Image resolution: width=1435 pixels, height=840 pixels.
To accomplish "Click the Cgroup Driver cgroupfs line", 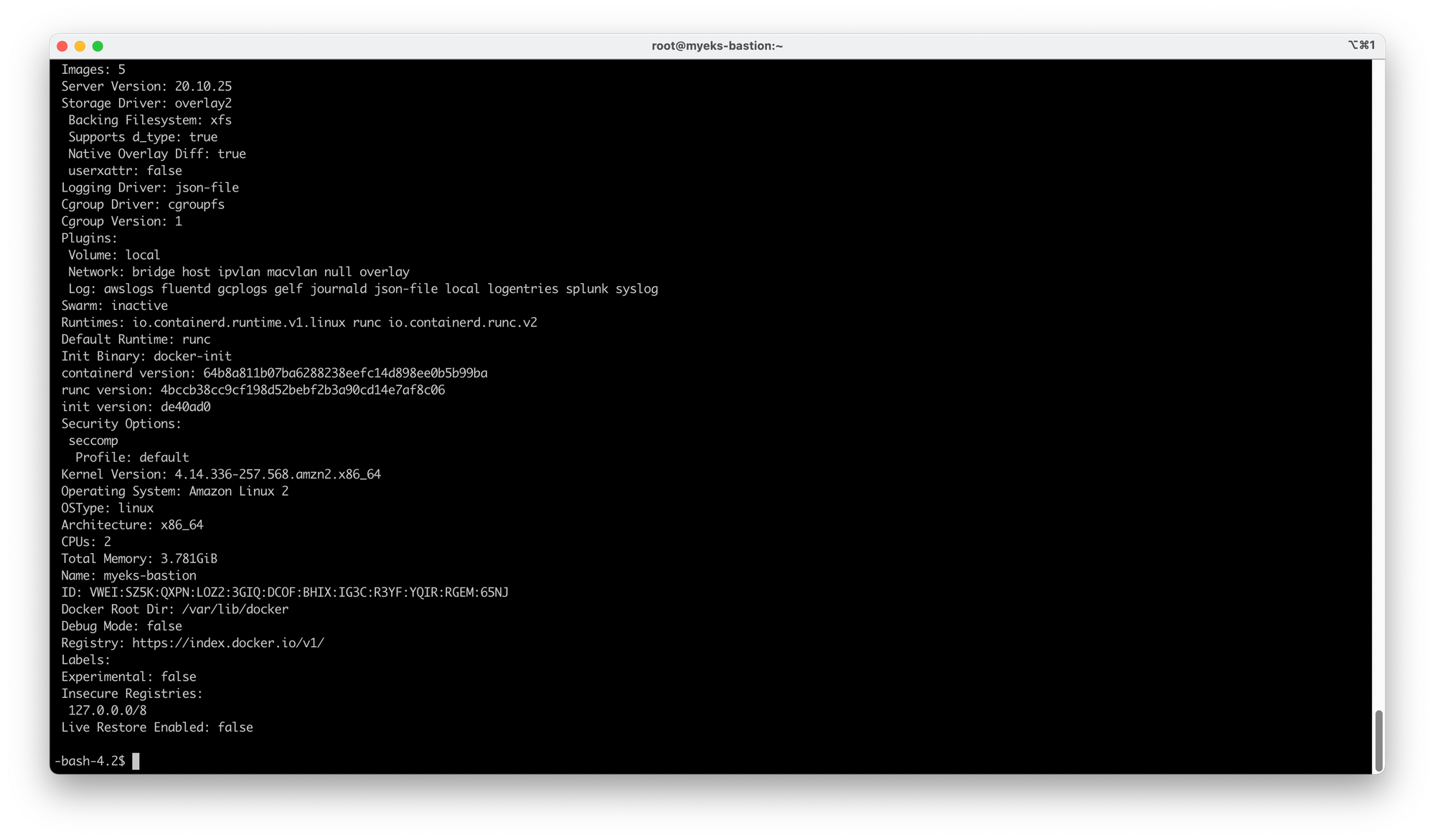I will tap(143, 204).
